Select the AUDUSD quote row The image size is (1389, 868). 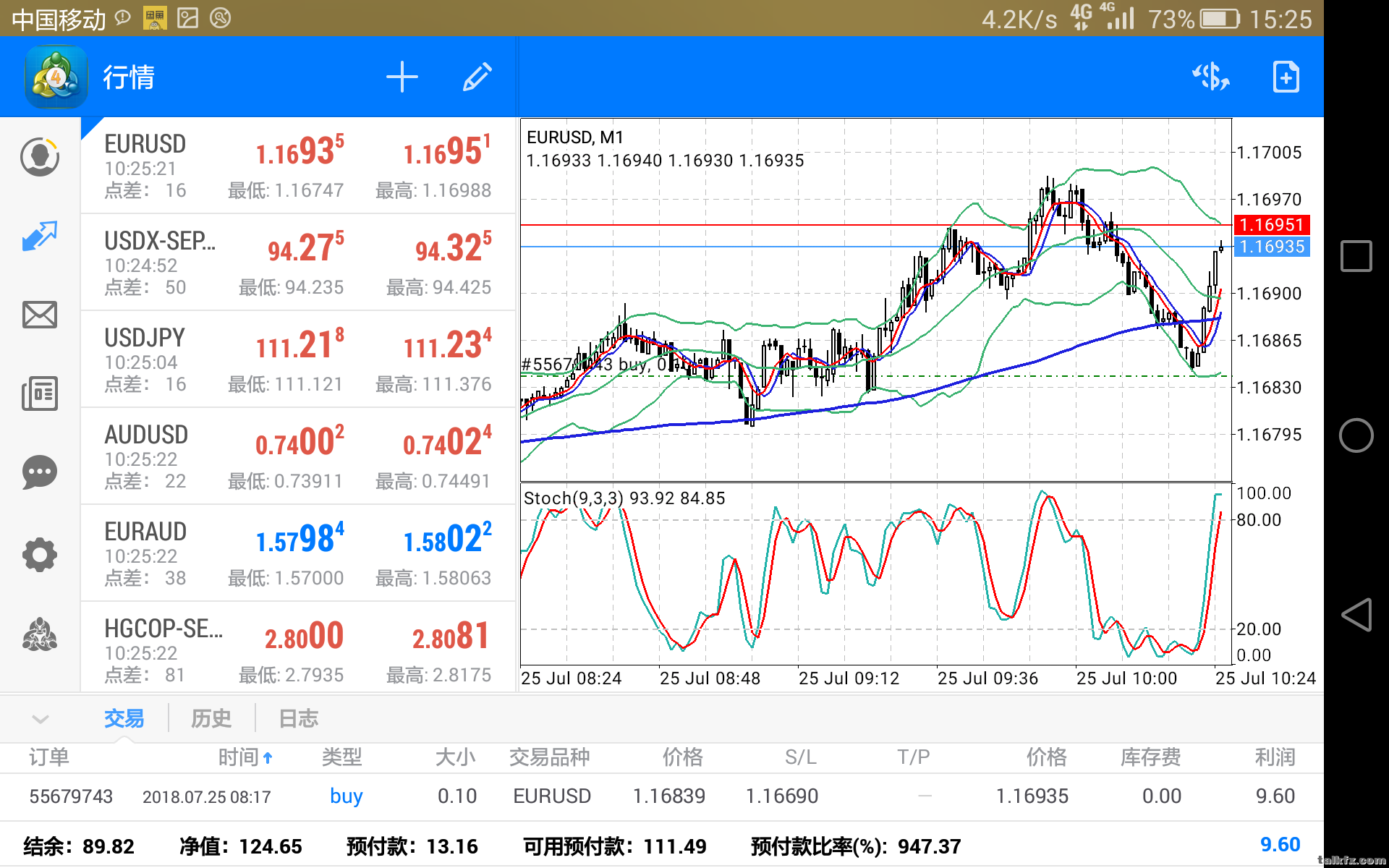[298, 456]
